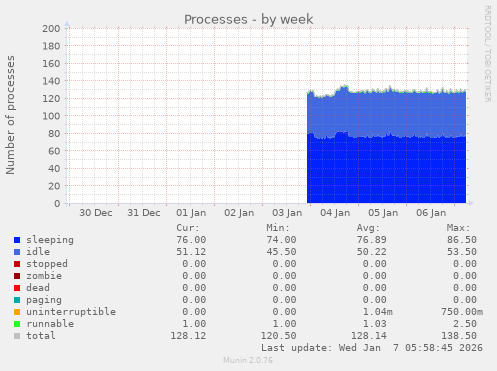Click uninterruptible maximum value 750.00m

click(x=462, y=312)
